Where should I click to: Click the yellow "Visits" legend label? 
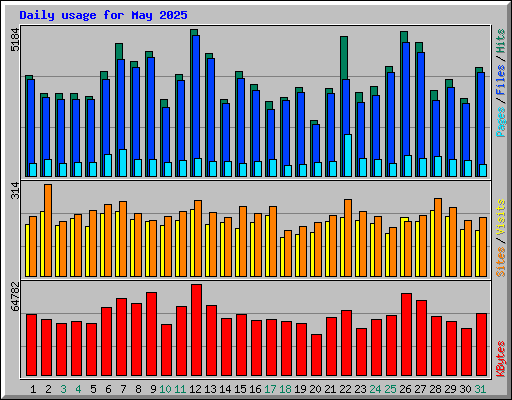pos(500,218)
